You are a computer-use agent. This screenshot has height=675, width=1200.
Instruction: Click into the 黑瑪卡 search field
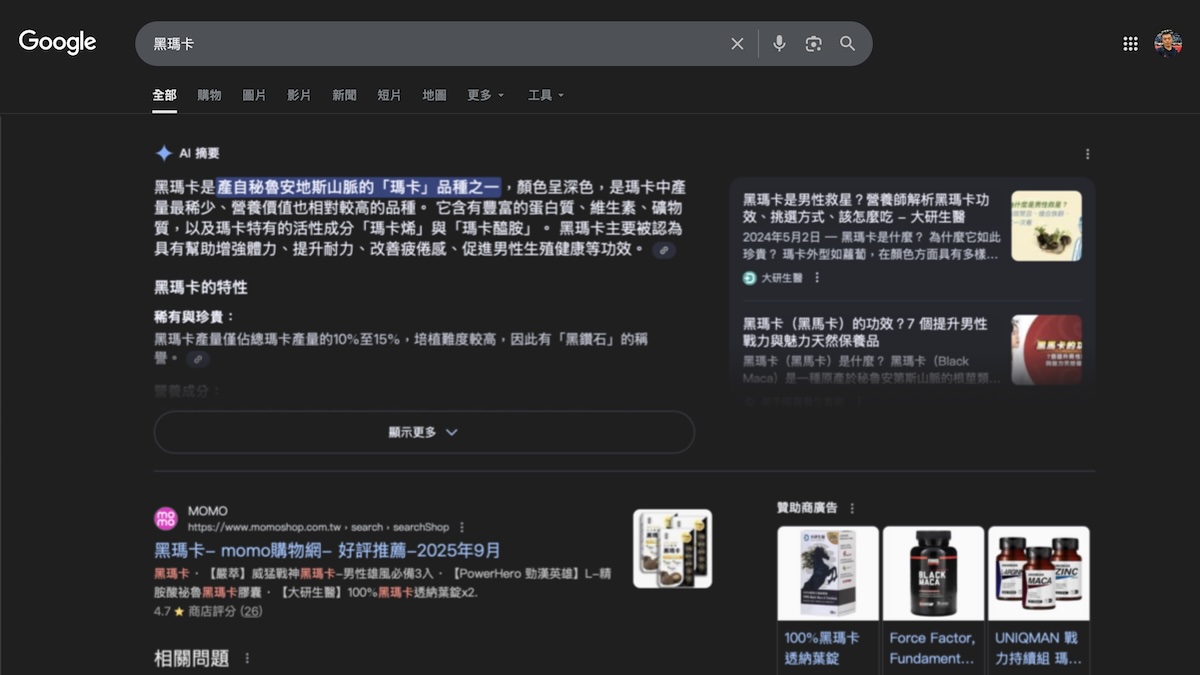430,44
